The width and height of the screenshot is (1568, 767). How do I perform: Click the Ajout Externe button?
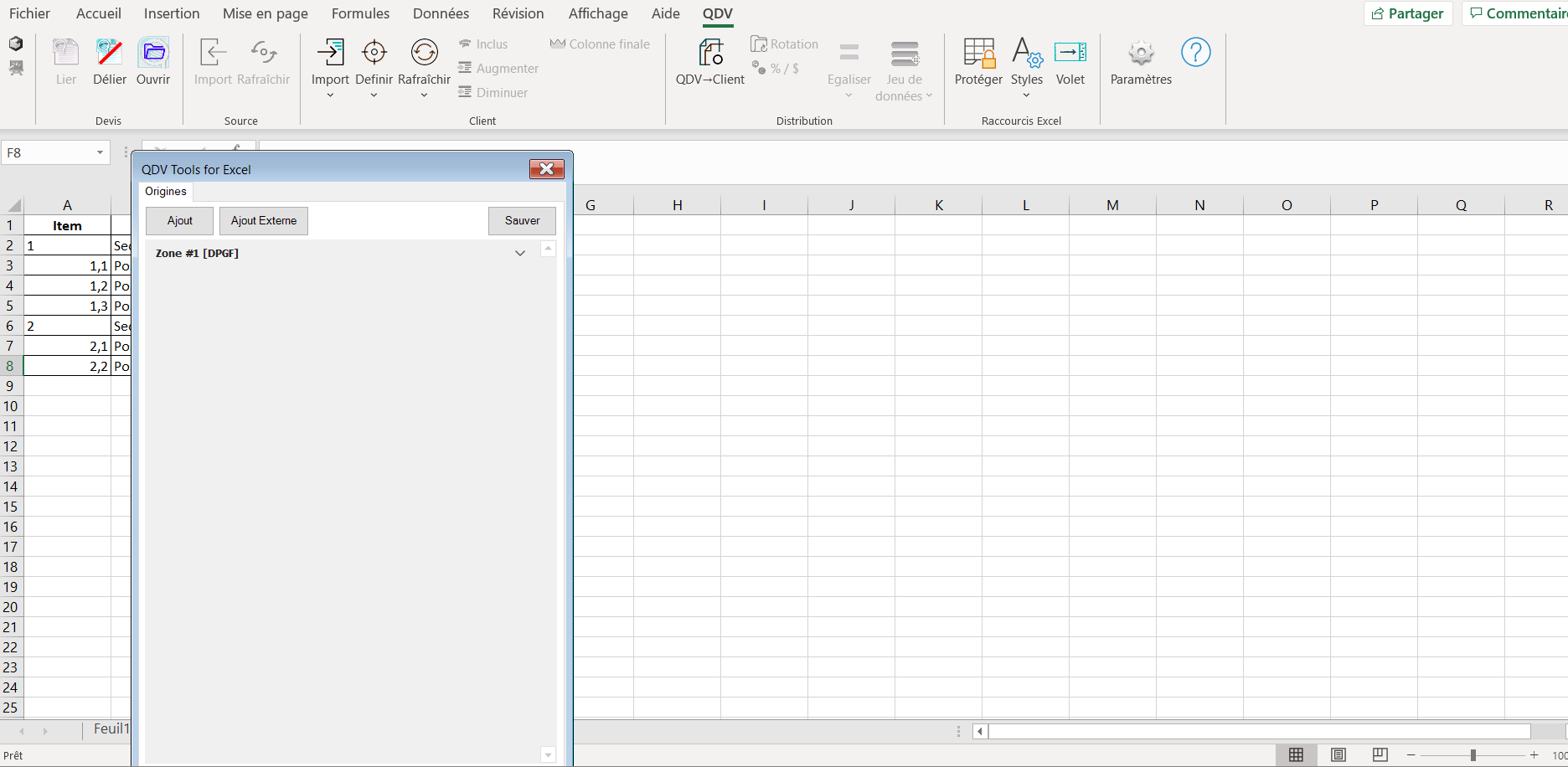(264, 221)
